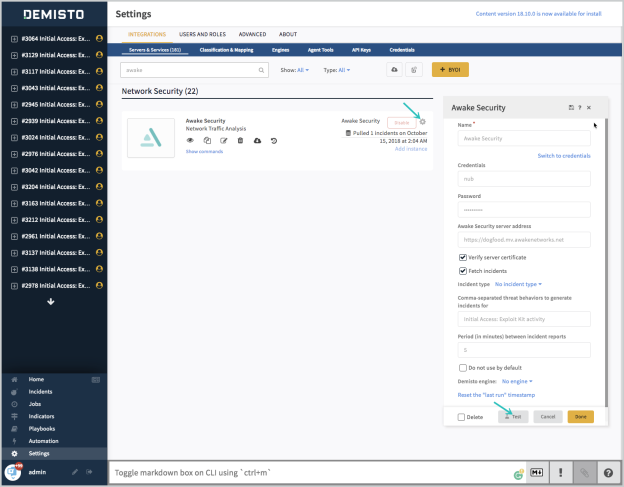Enable Do not use by default checkbox
The image size is (624, 487).
tap(463, 368)
